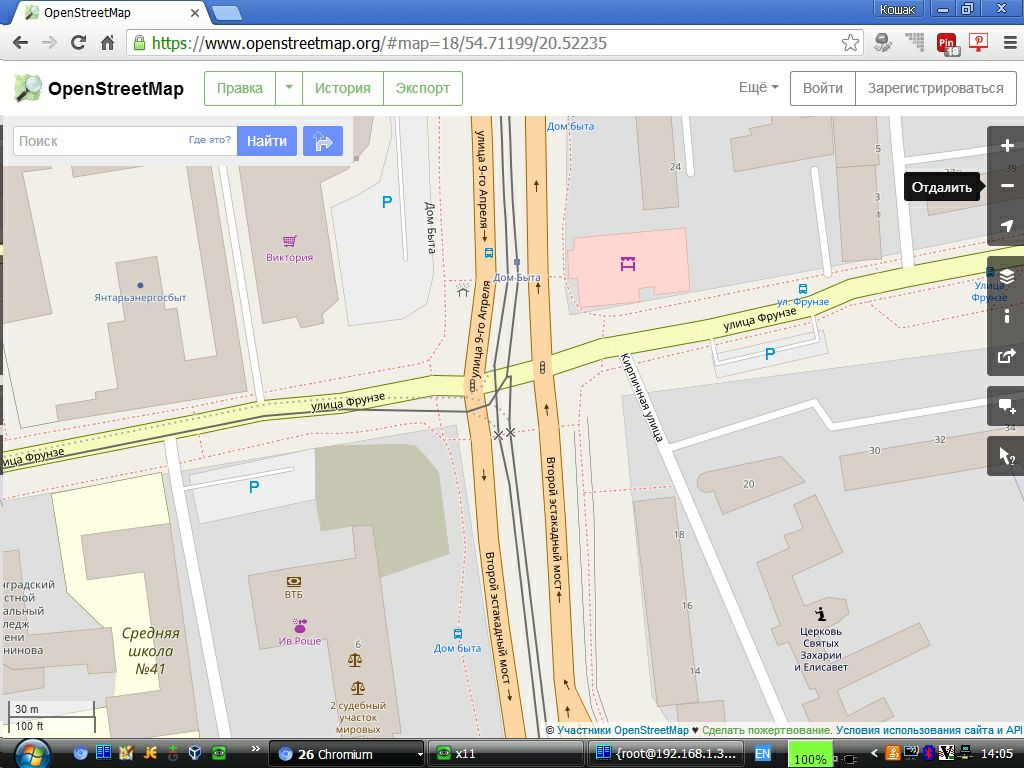Reload the OpenStreetMap page
Screen dimensions: 1024x768
pyautogui.click(x=78, y=43)
